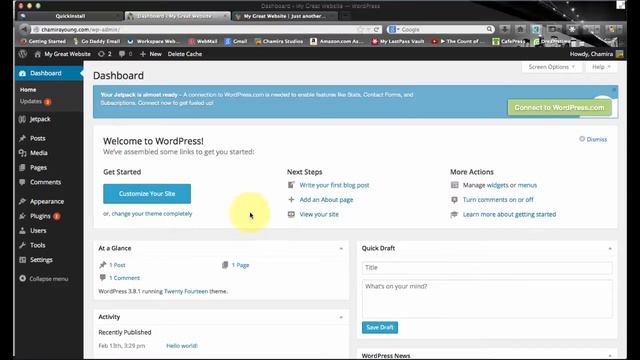Screen dimensions: 640x360
Task: Collapse the At a Glance box
Action: tap(341, 248)
